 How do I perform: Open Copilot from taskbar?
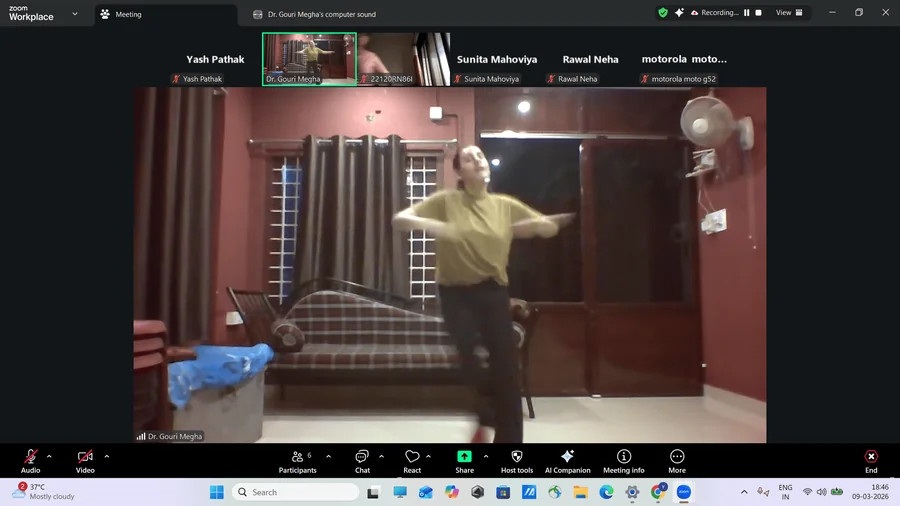tap(452, 492)
